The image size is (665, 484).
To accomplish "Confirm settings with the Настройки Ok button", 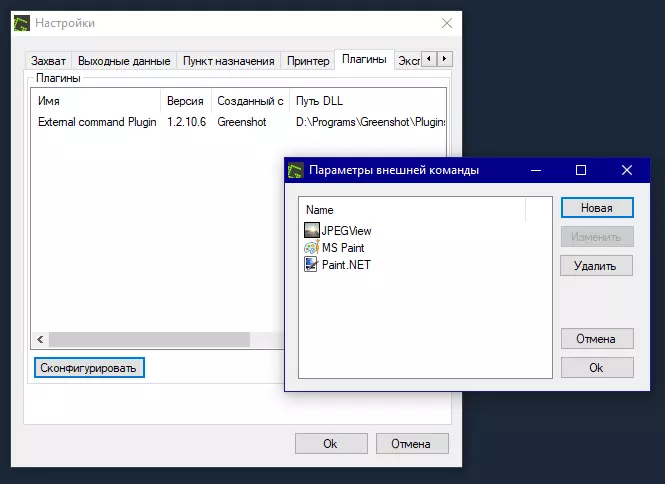I will coord(330,443).
